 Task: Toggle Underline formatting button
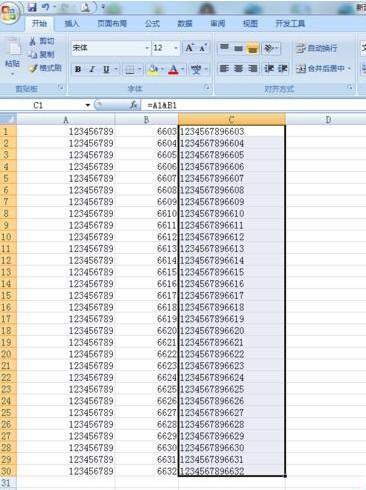pyautogui.click(x=106, y=69)
